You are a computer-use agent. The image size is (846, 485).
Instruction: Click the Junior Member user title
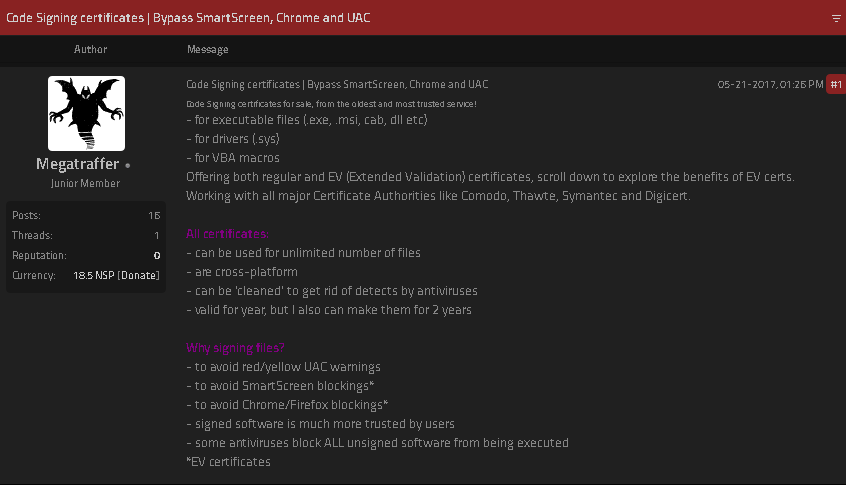(x=85, y=184)
